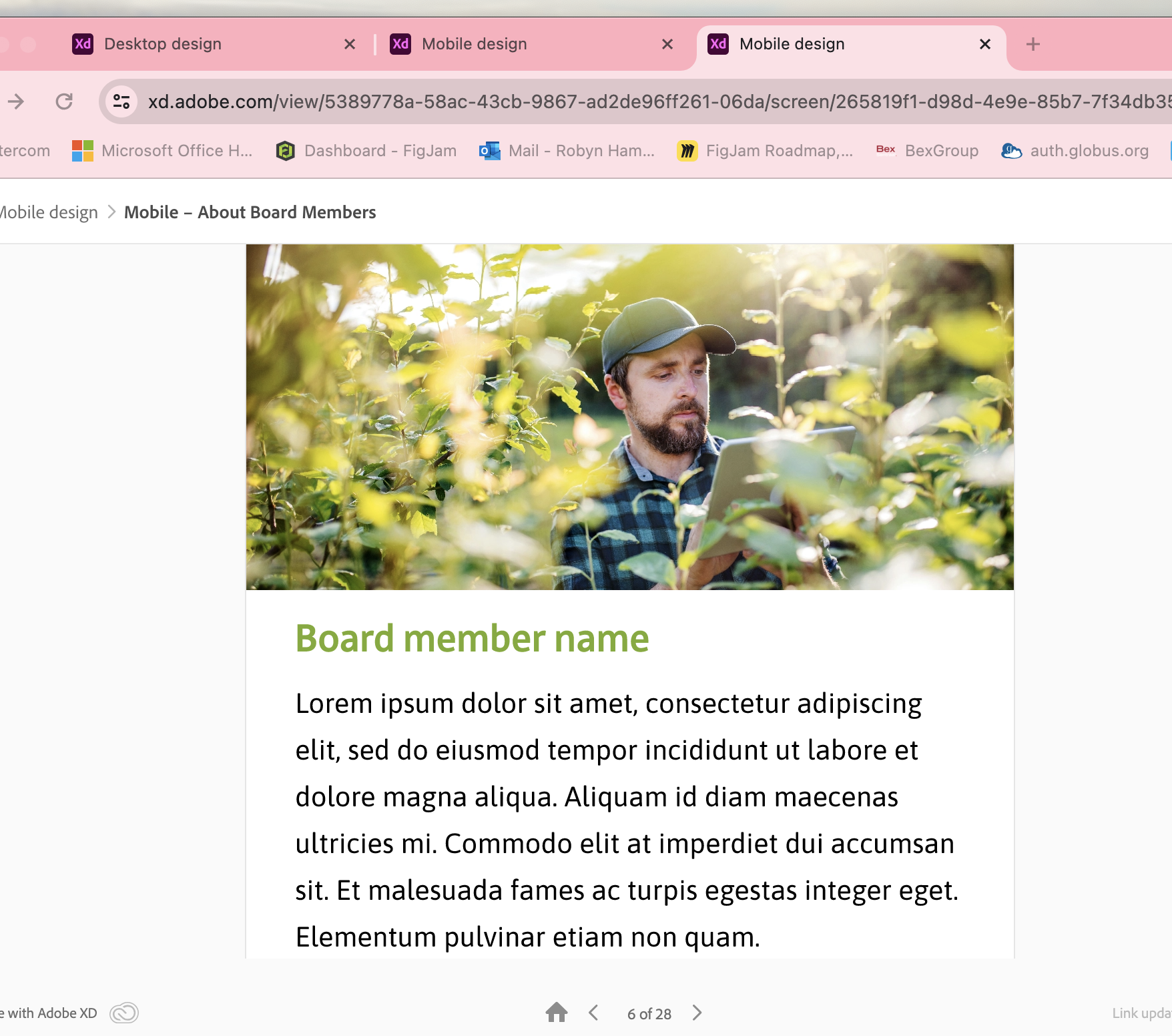The height and width of the screenshot is (1036, 1172).
Task: Reload the page with the refresh icon
Action: pyautogui.click(x=64, y=101)
